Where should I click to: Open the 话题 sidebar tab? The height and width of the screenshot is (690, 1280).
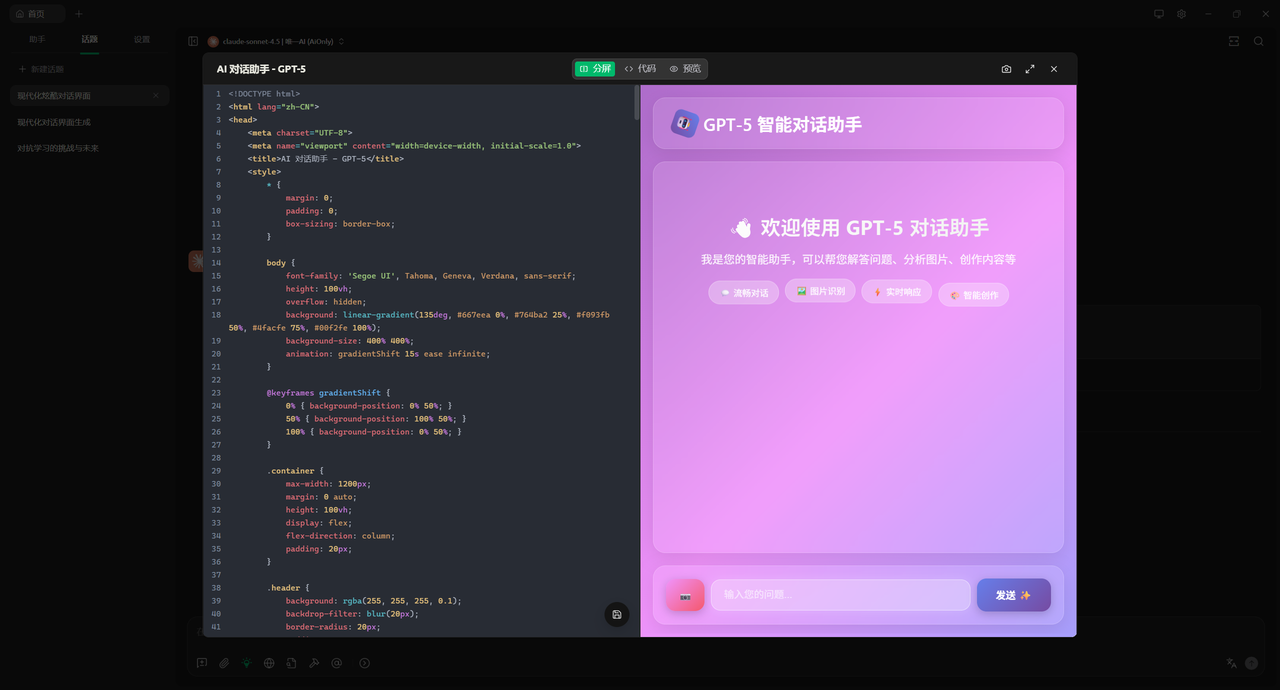[90, 39]
